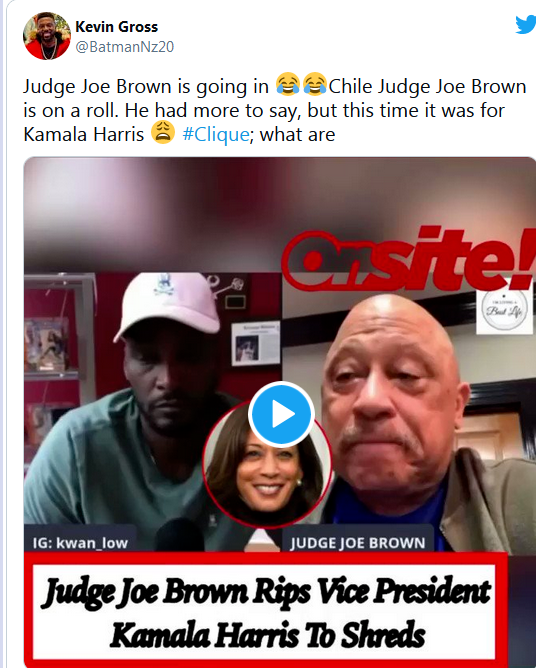Viewport: 536px width, 668px height.
Task: Open Kevin Gross's profile picture
Action: point(47,36)
